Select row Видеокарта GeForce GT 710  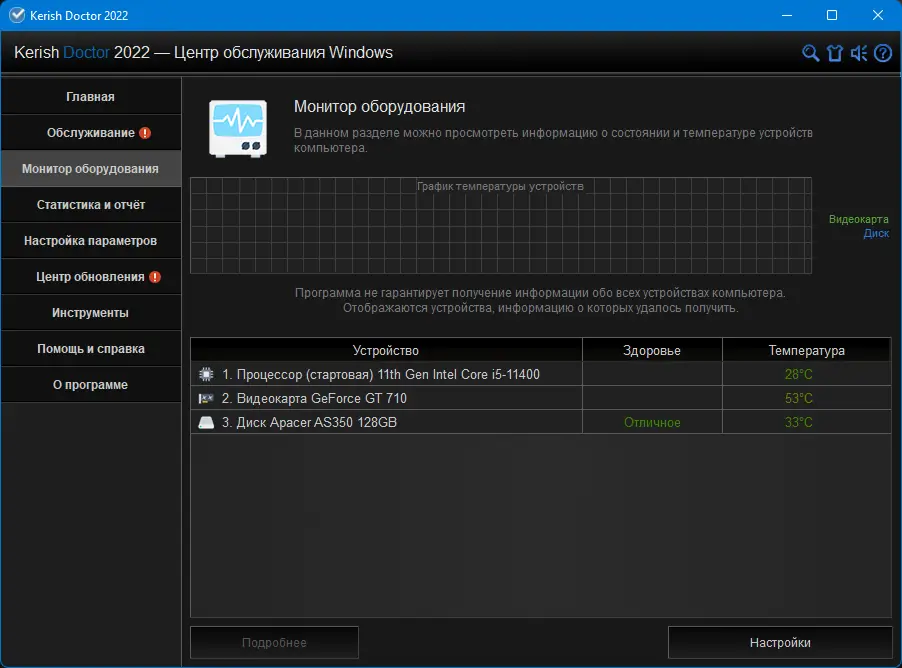(x=541, y=398)
